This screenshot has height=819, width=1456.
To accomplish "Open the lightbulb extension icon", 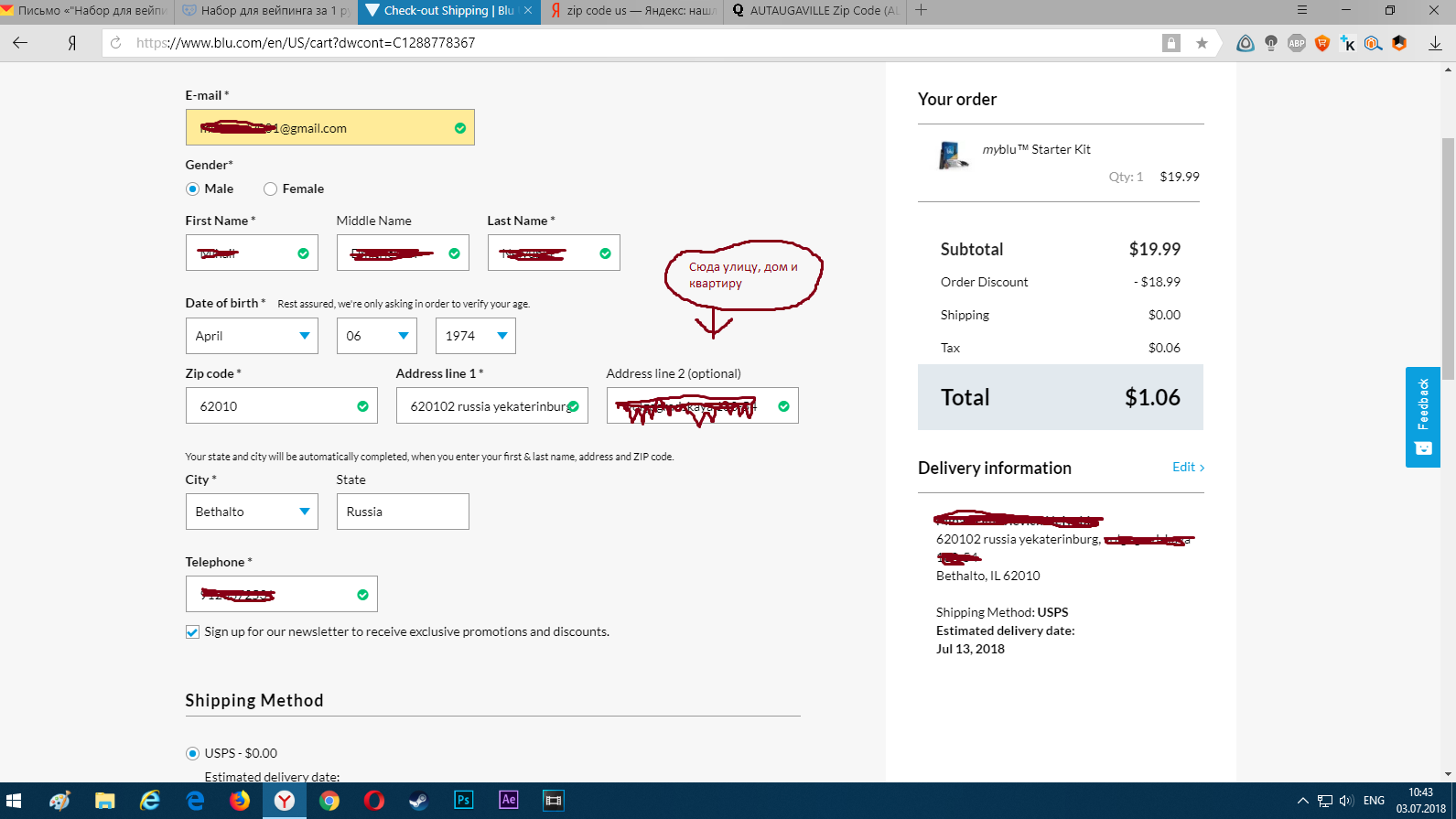I will (x=1271, y=43).
